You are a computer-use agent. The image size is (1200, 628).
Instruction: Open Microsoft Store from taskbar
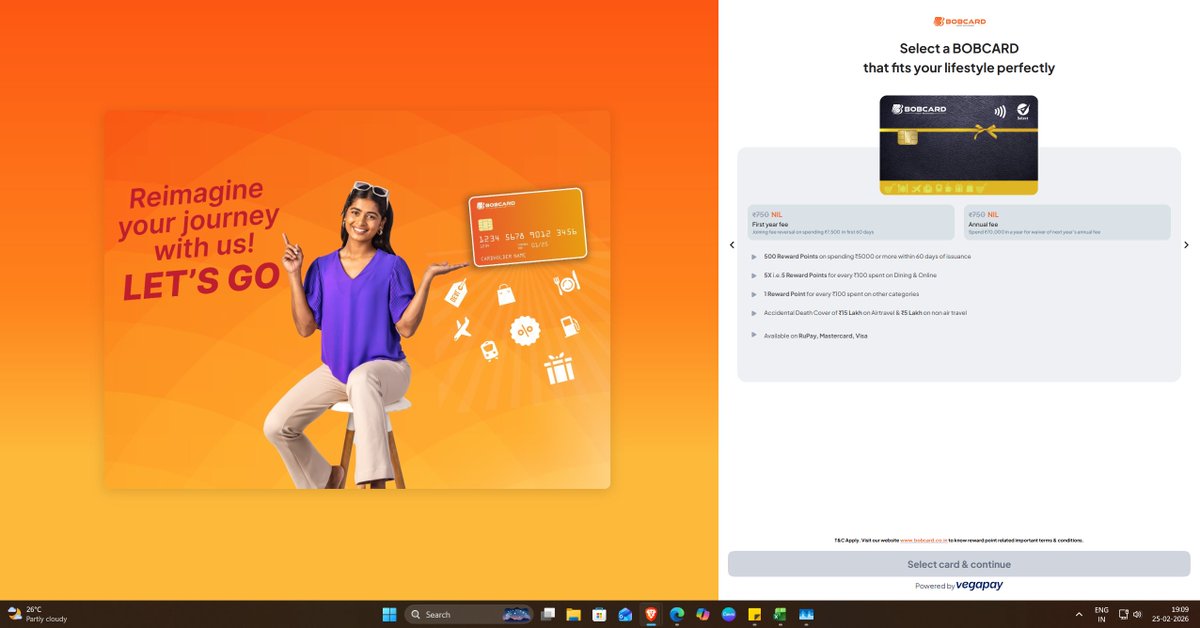pos(599,614)
